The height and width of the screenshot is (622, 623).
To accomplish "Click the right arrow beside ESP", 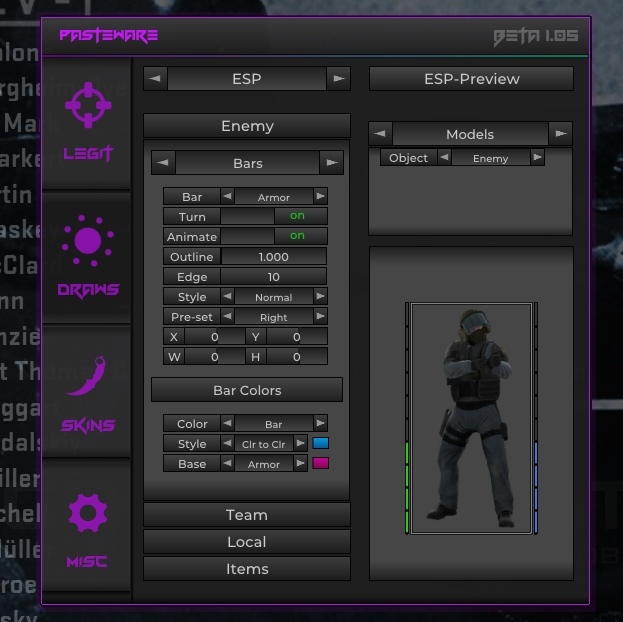I will click(x=339, y=78).
